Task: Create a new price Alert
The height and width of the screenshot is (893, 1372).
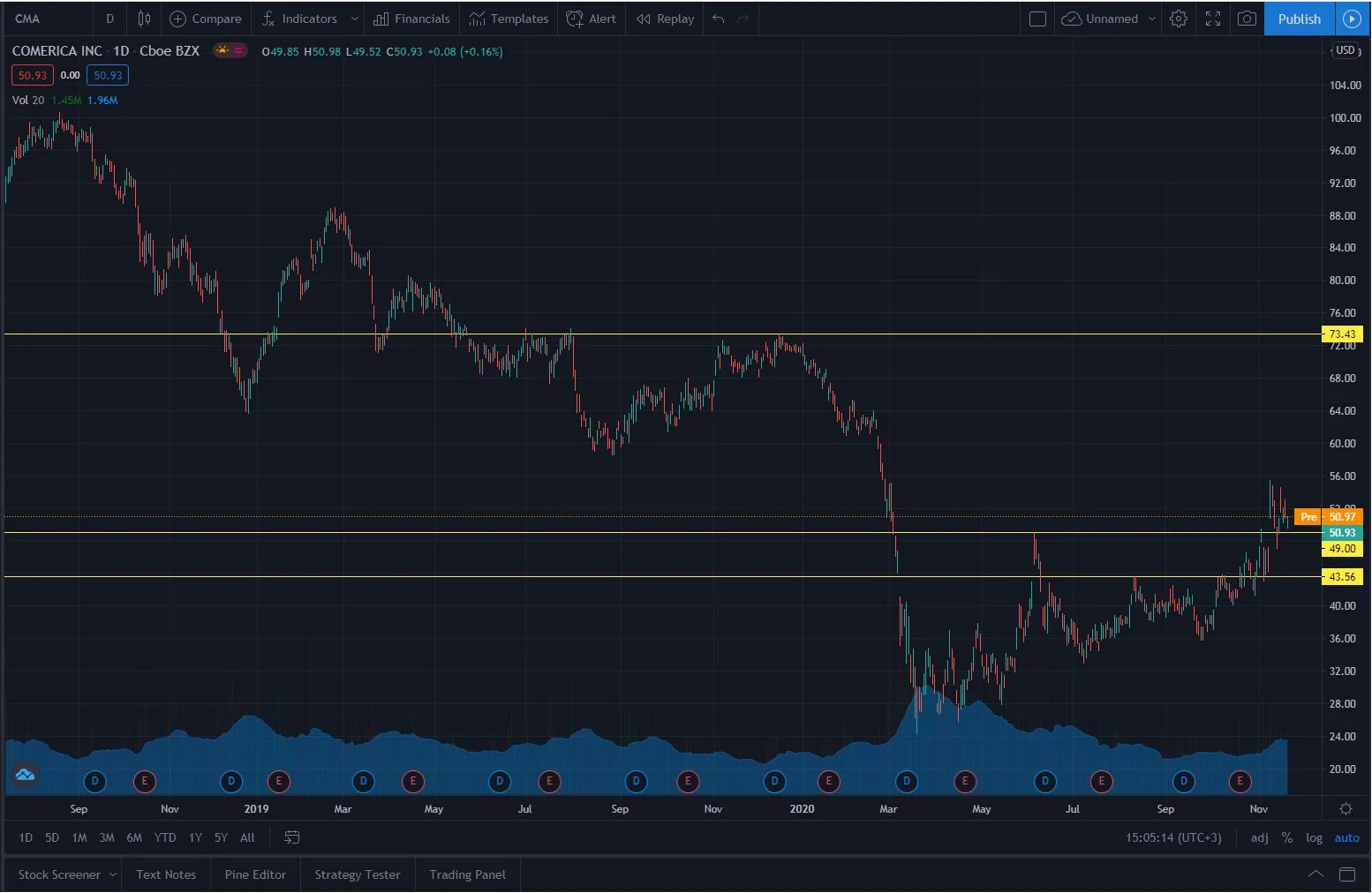Action: pos(591,19)
